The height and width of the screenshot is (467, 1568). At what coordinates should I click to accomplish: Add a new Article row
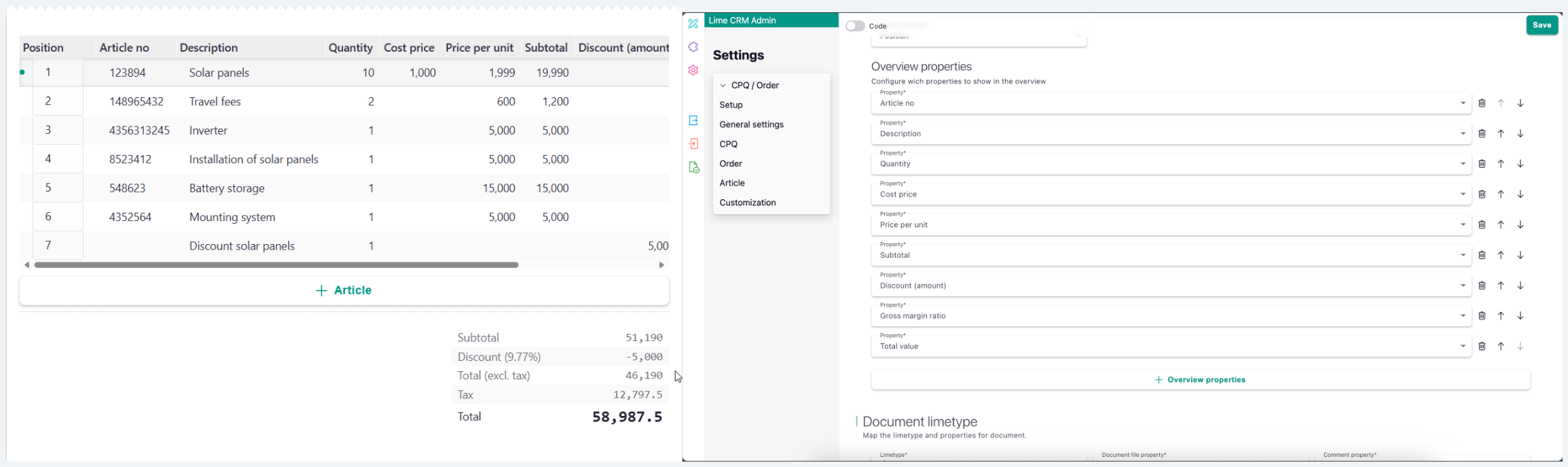tap(344, 290)
